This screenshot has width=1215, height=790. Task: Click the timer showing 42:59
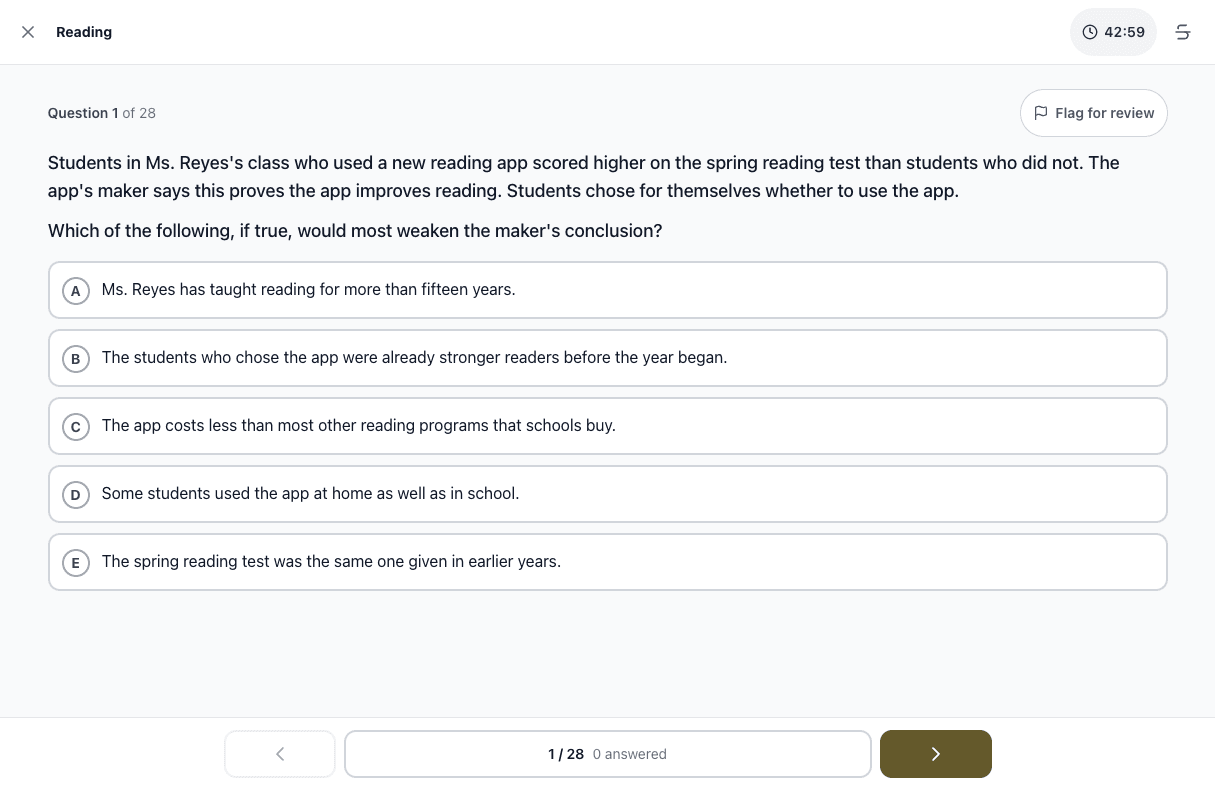point(1113,32)
